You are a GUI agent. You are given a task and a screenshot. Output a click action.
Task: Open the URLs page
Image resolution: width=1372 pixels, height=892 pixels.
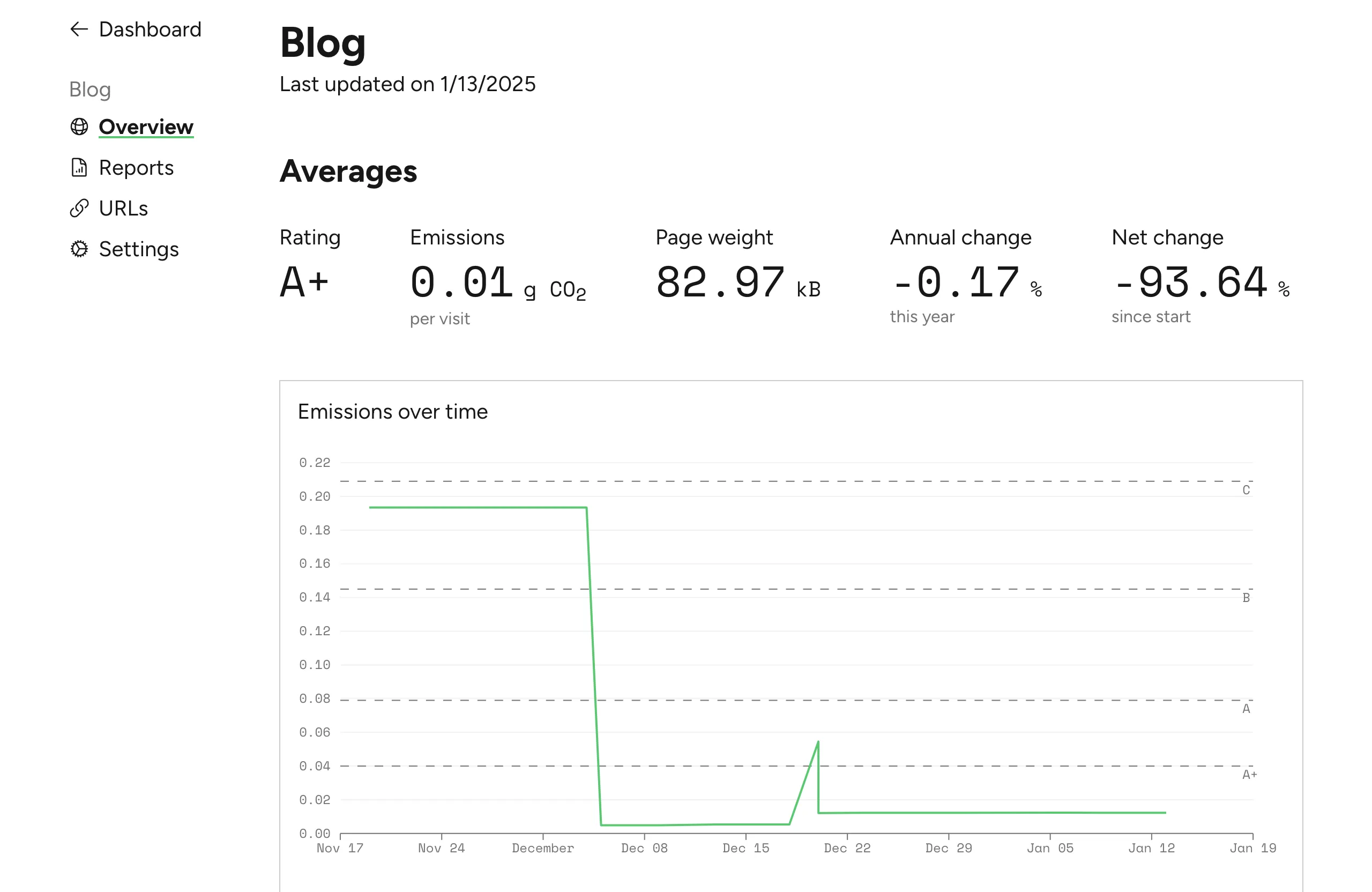coord(123,208)
